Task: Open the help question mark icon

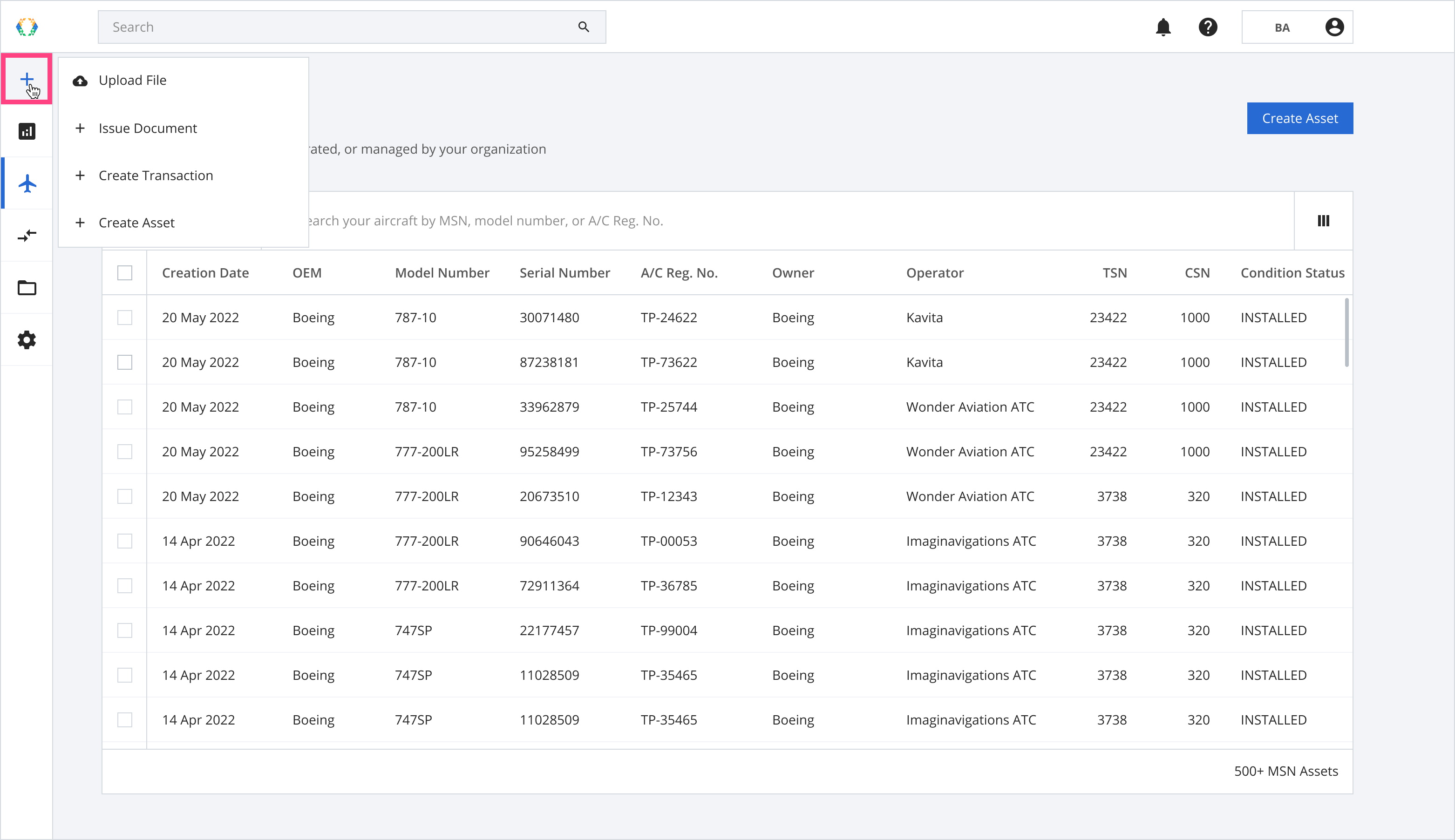Action: 1208,27
